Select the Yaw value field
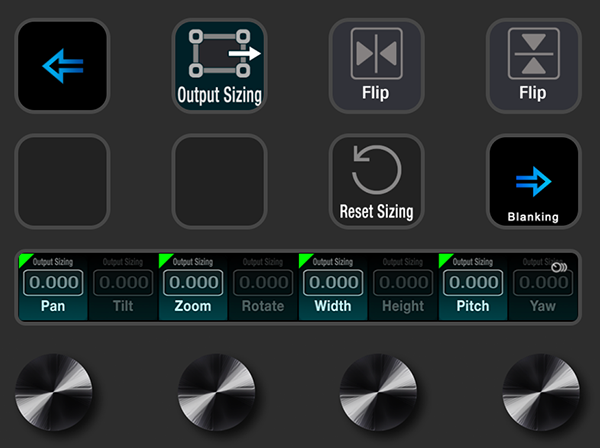Image resolution: width=600 pixels, height=448 pixels. click(543, 282)
